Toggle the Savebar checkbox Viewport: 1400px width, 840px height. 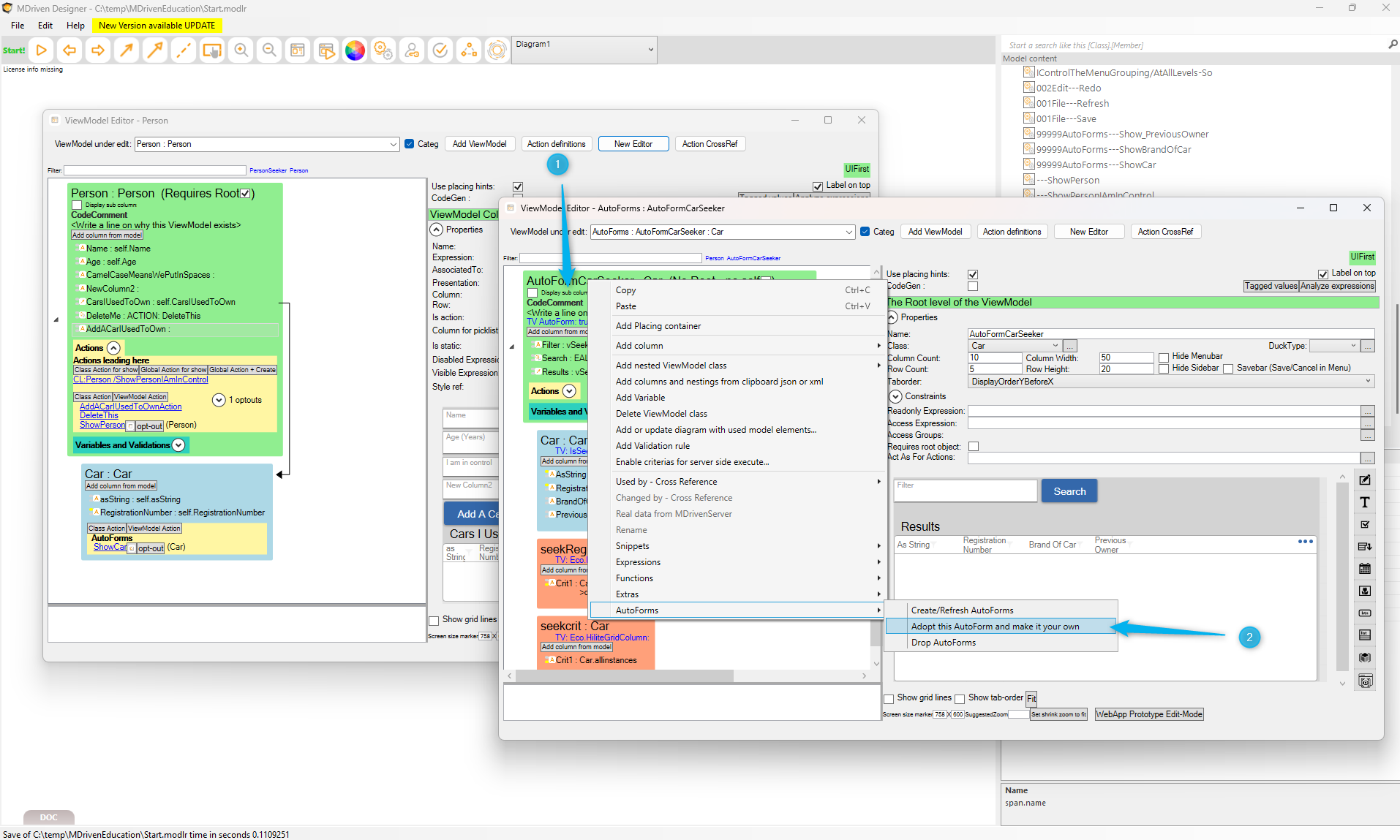point(1228,369)
